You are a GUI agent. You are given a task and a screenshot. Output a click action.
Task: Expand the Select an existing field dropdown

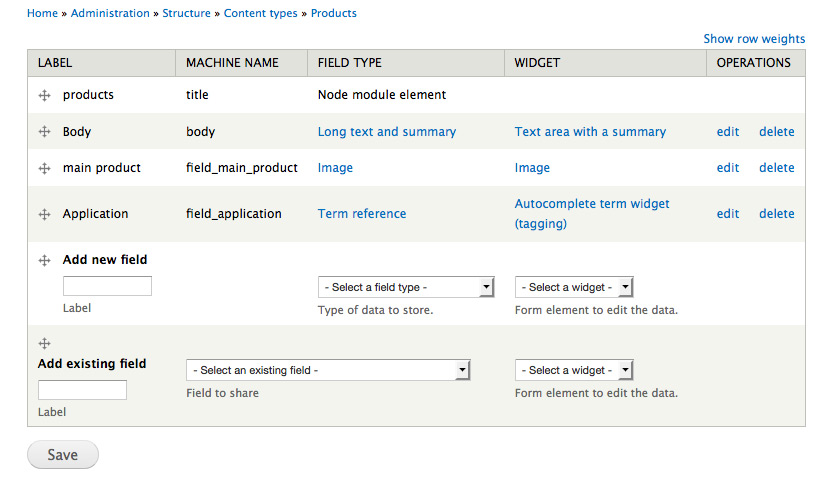coord(328,370)
